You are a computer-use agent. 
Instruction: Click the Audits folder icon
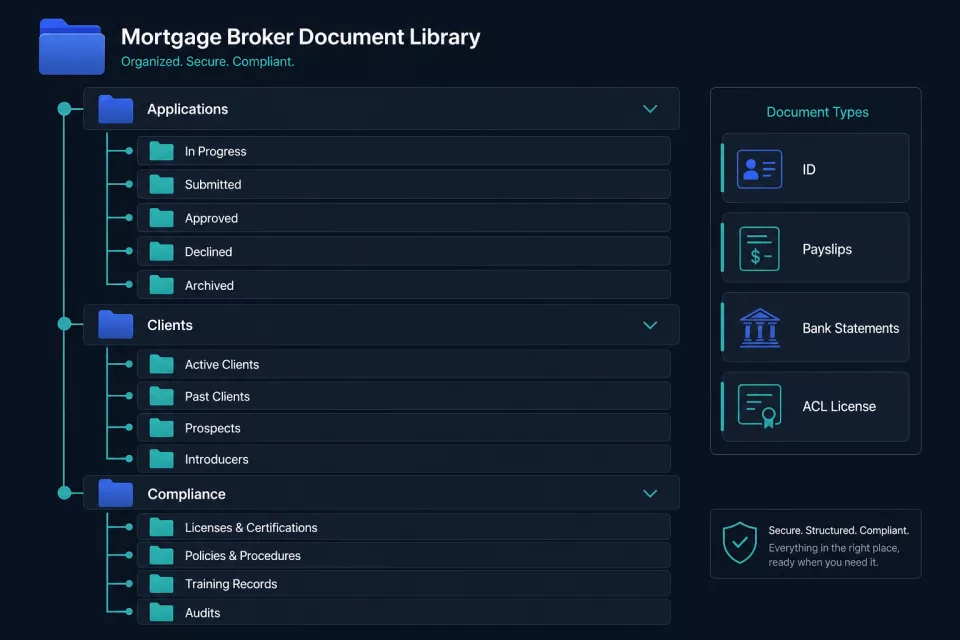tap(162, 612)
